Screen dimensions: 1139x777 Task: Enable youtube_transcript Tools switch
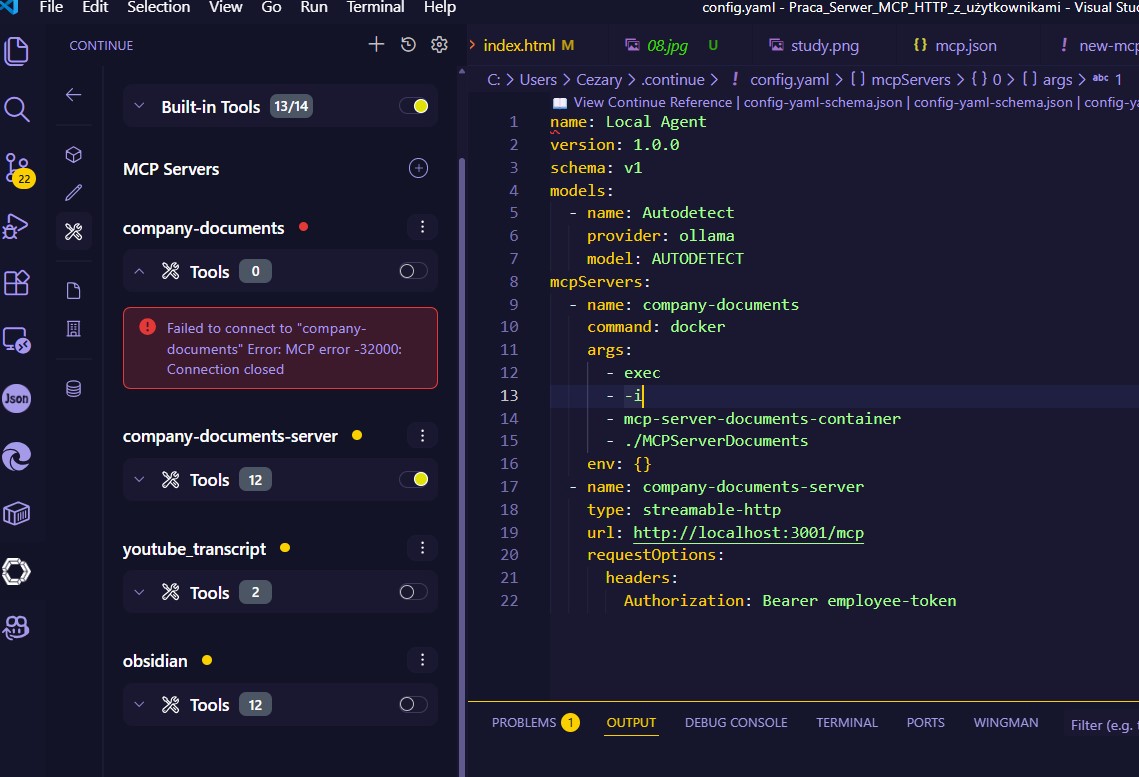tap(413, 592)
